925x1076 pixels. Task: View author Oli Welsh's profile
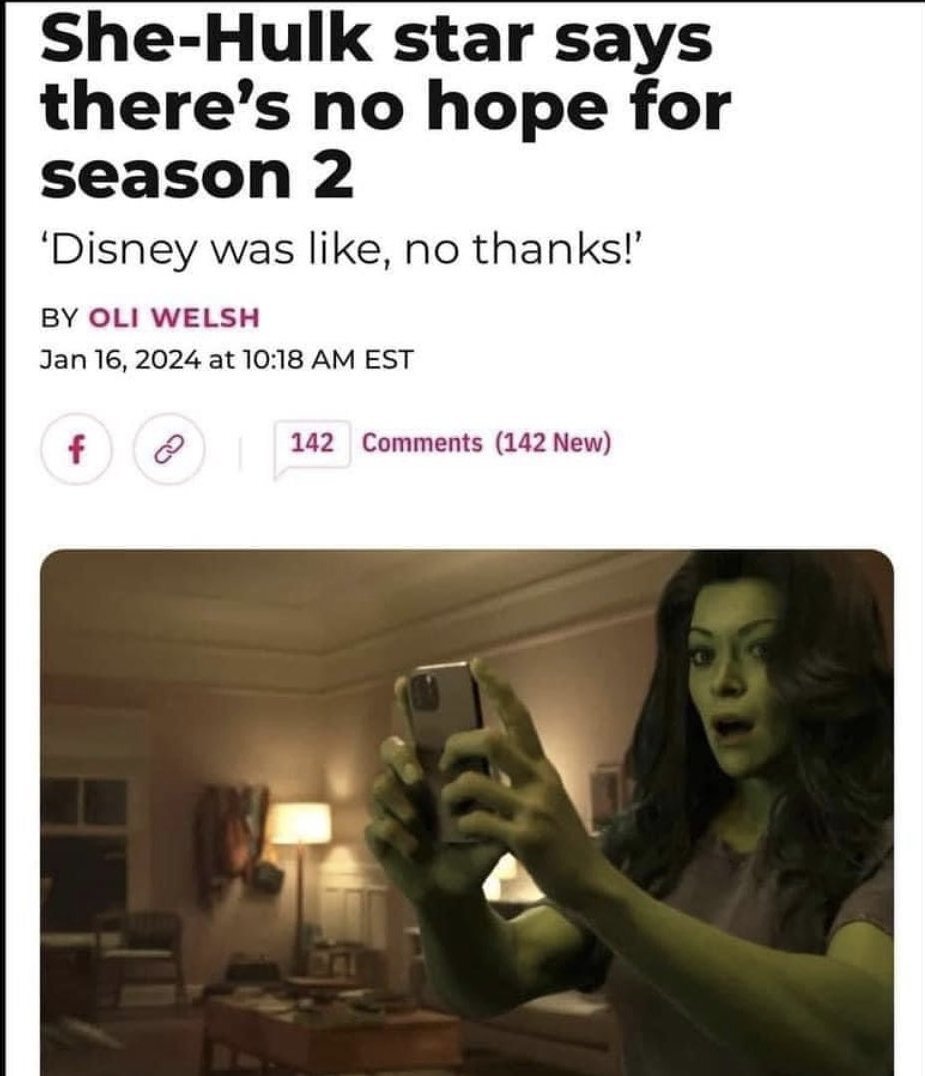click(x=175, y=318)
